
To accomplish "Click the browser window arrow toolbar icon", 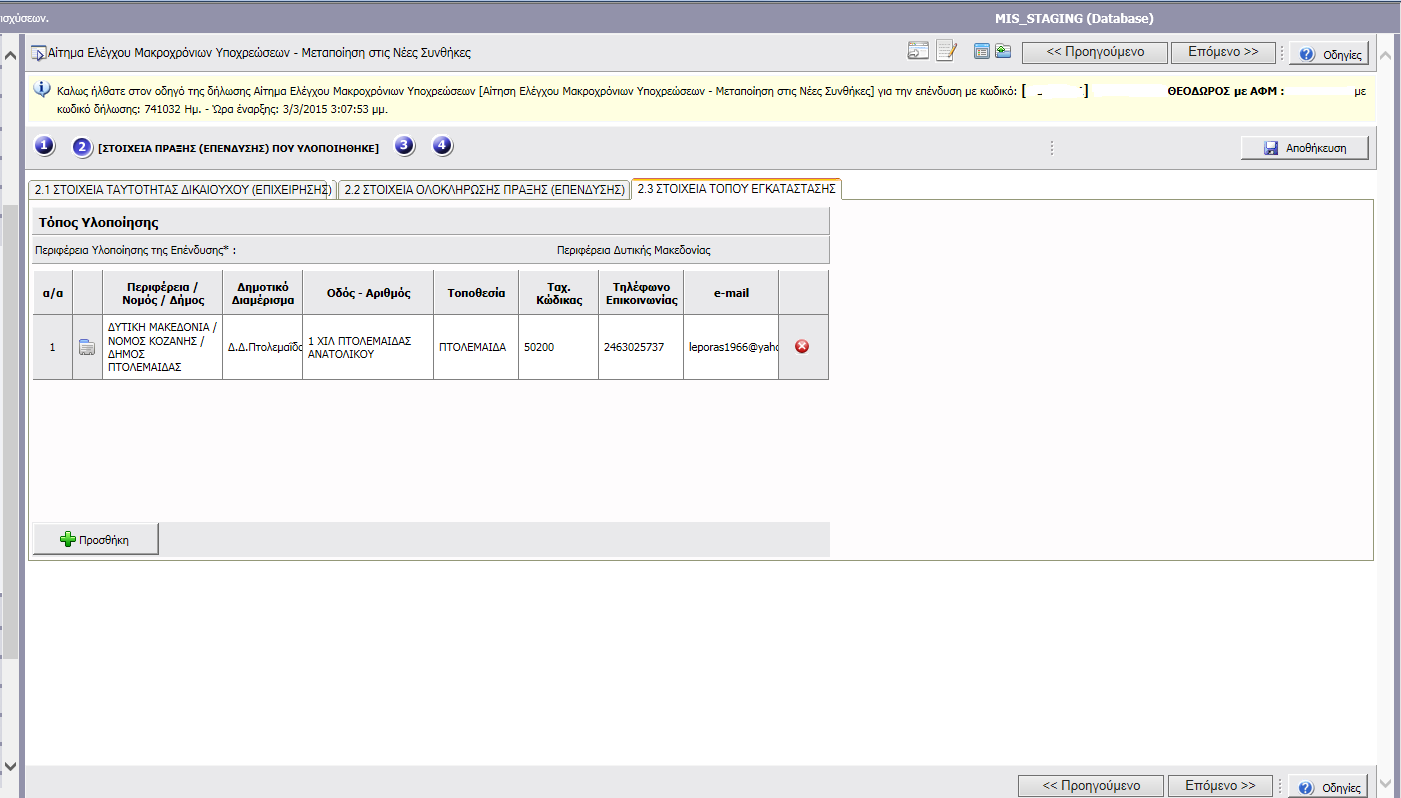I will tap(918, 51).
